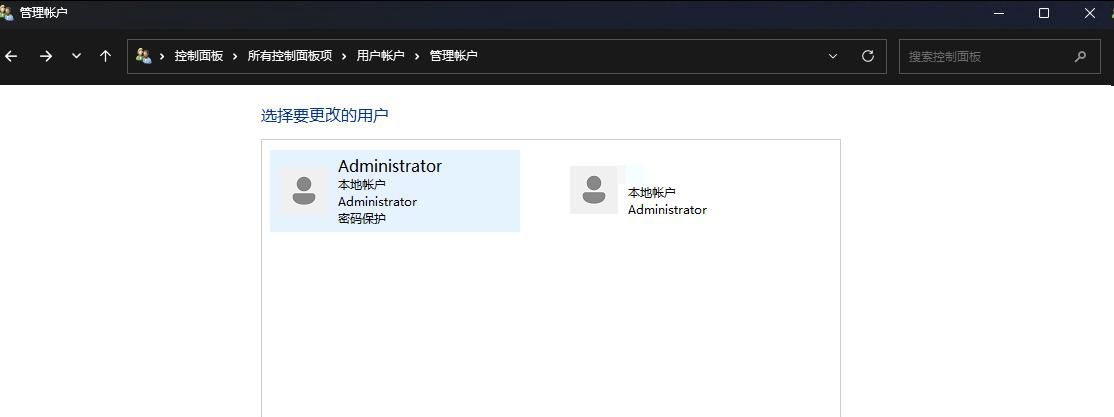Expand the chevron after 用户帐户 breadcrumb
The width and height of the screenshot is (1114, 417).
(417, 56)
